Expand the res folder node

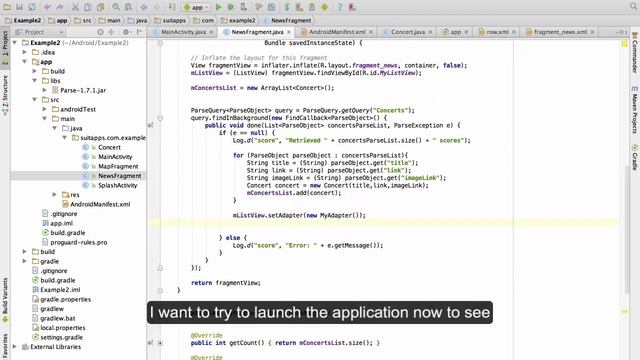coord(54,195)
